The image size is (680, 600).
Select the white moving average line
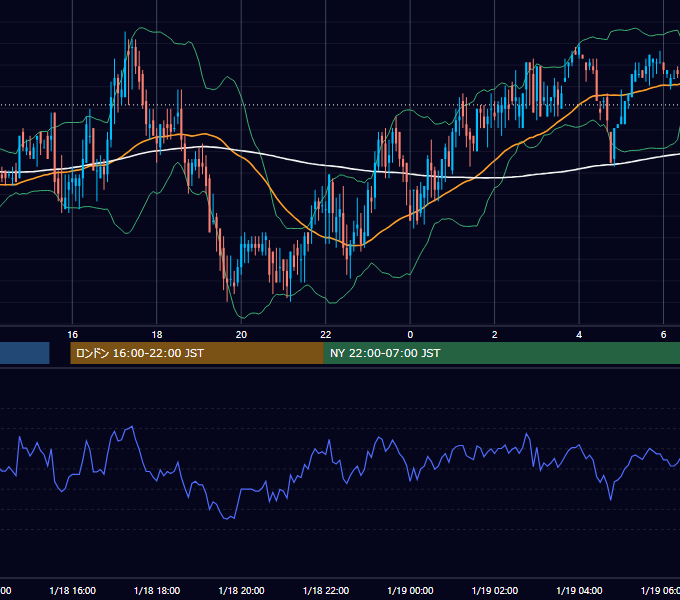pos(304,162)
